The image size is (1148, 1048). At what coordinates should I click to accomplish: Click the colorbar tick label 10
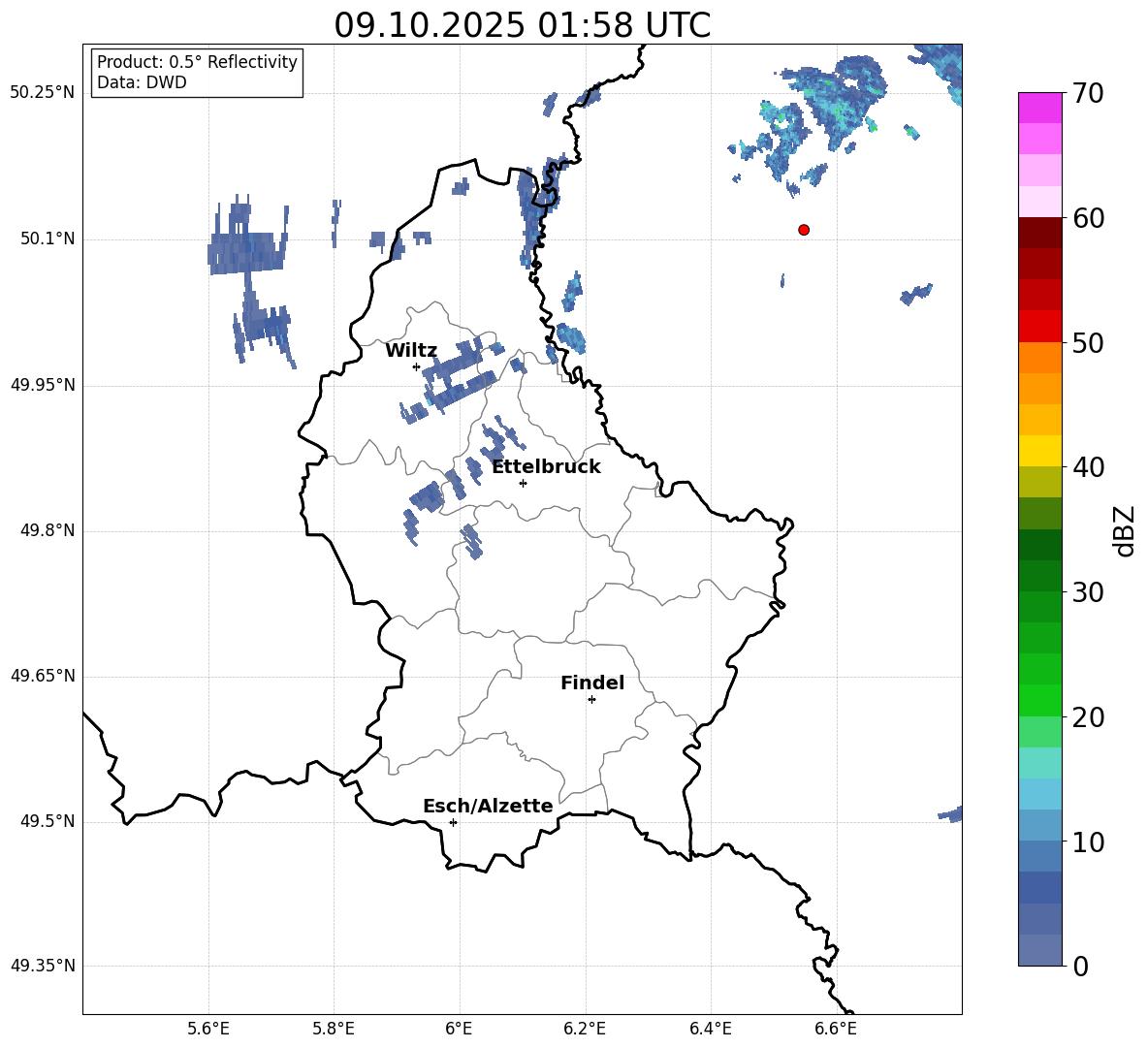(1088, 842)
